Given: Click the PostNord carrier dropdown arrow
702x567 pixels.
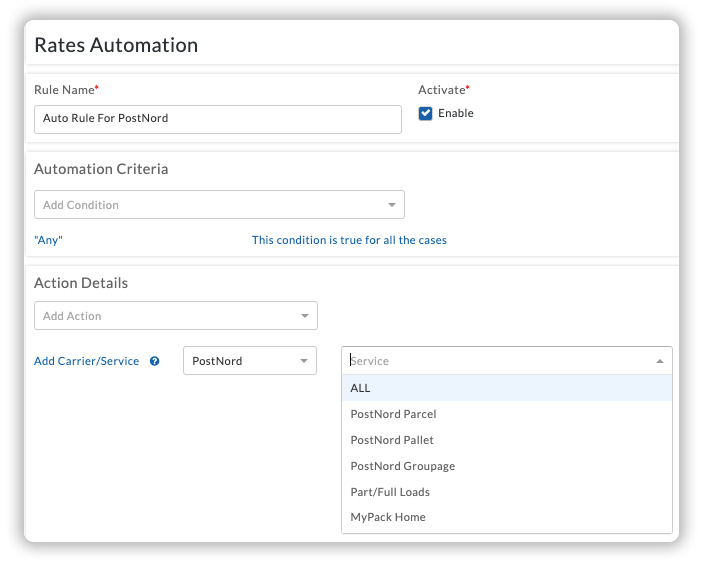Looking at the screenshot, I should click(304, 361).
